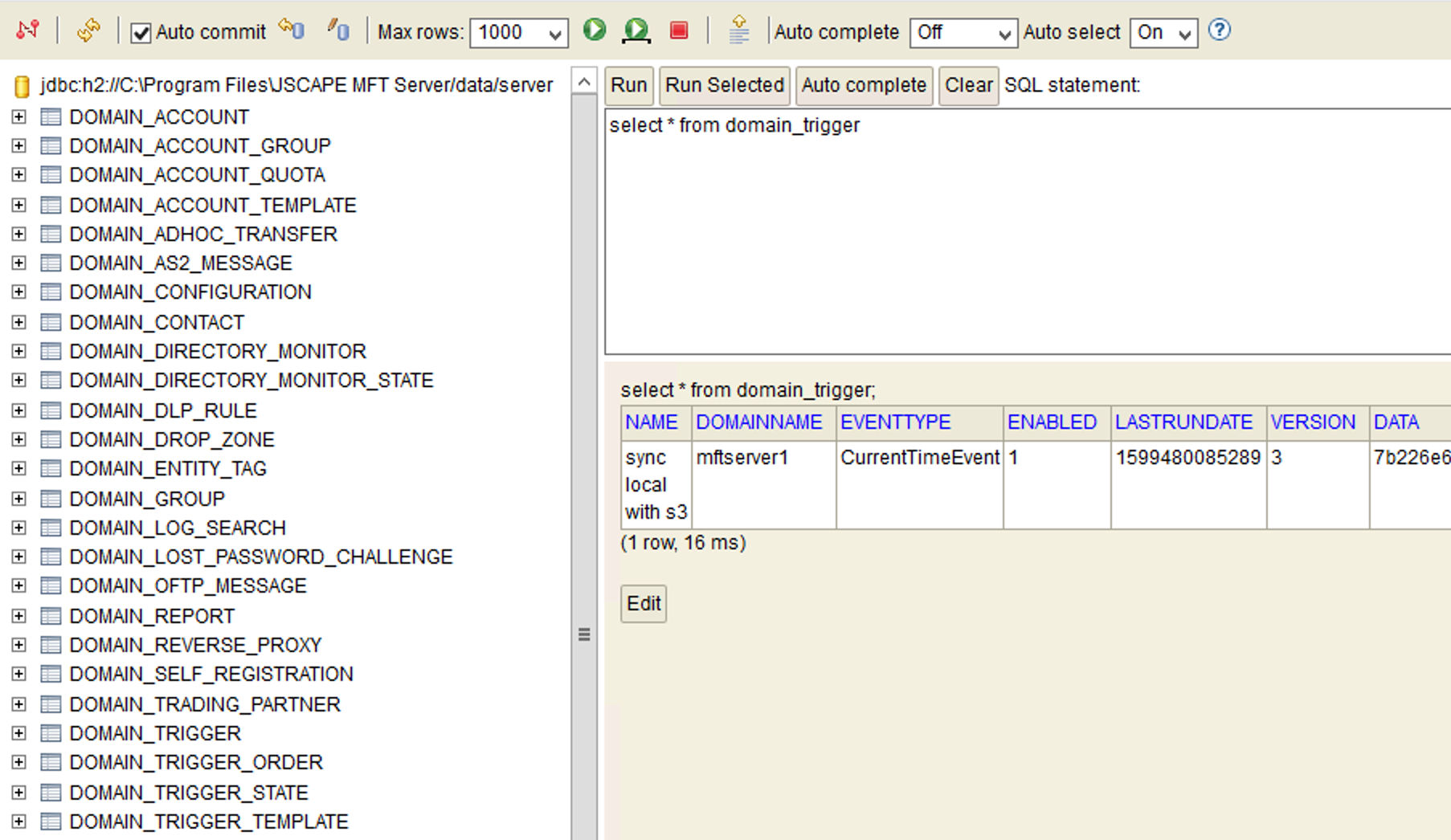Click the DOMAIN_REPORT table icon
Image resolution: width=1451 pixels, height=840 pixels.
(51, 617)
